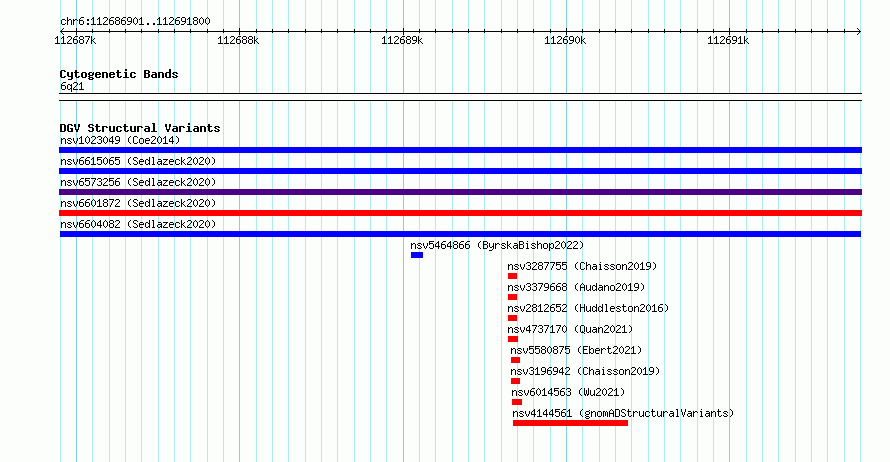Image resolution: width=890 pixels, height=462 pixels.
Task: Select the 6q21 band label
Action: point(72,86)
